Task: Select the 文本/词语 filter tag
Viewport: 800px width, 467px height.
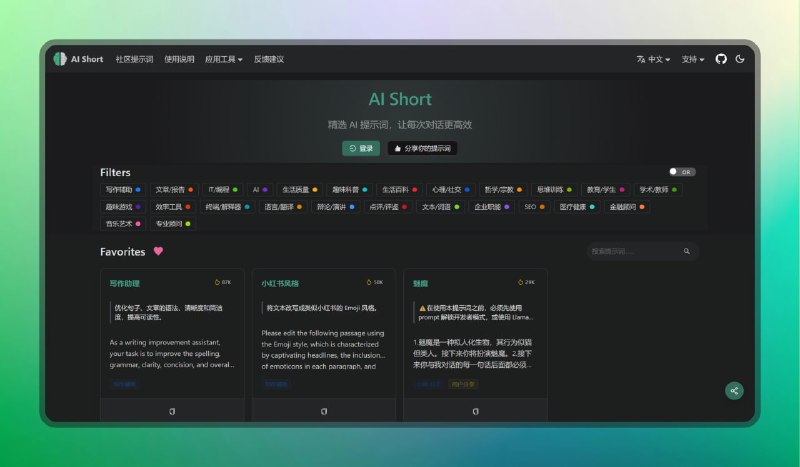Action: click(x=441, y=207)
